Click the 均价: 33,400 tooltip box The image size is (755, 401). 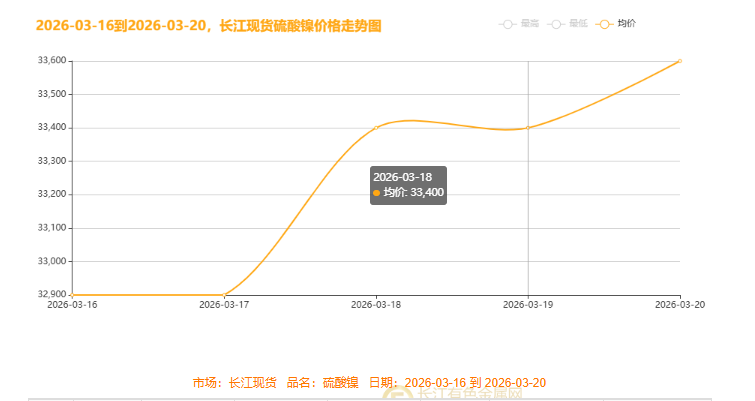coord(408,185)
